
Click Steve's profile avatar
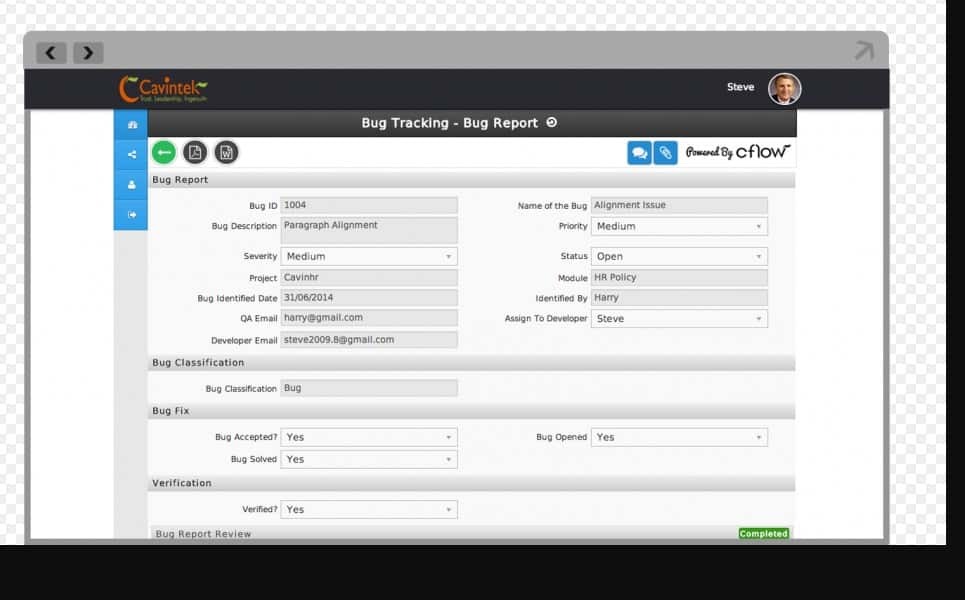click(x=784, y=89)
